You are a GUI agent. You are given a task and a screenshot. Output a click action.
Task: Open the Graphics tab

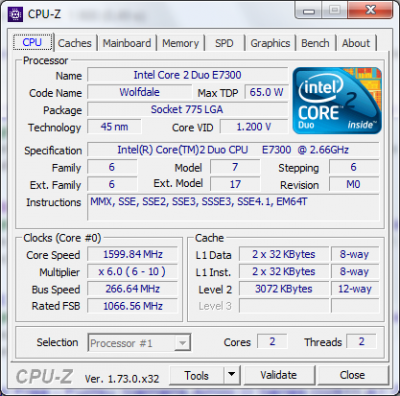[270, 43]
